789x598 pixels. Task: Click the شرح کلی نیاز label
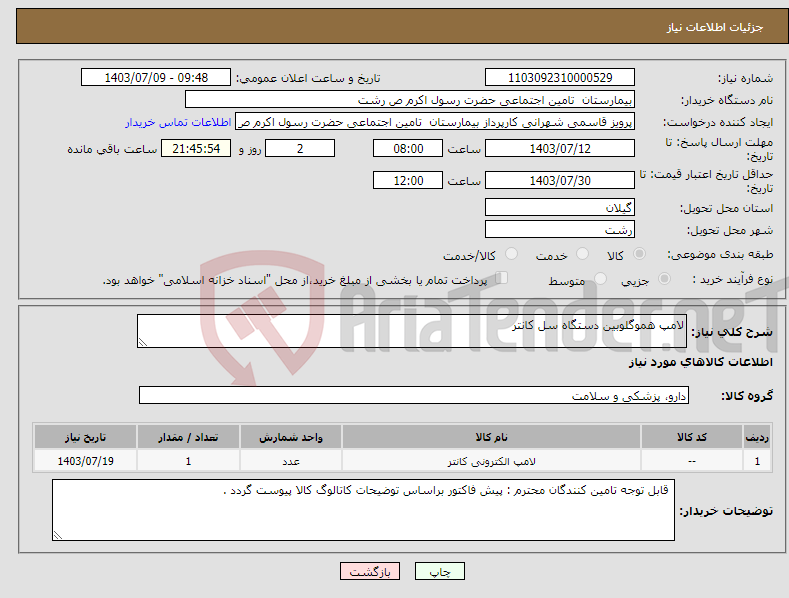pos(732,332)
